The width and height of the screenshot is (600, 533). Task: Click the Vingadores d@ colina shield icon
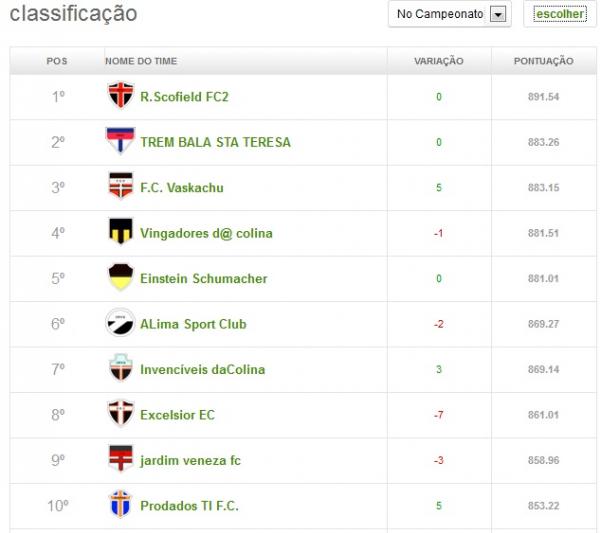pos(120,233)
